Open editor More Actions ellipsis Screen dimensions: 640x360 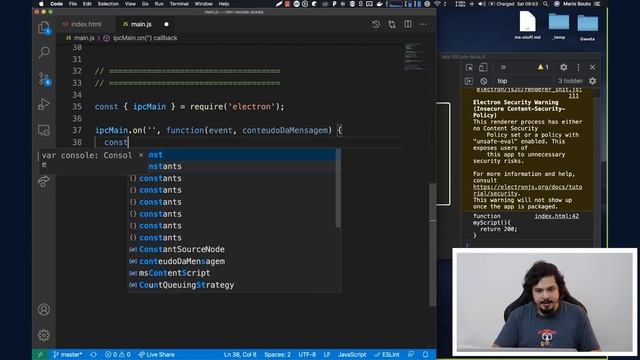pyautogui.click(x=424, y=24)
